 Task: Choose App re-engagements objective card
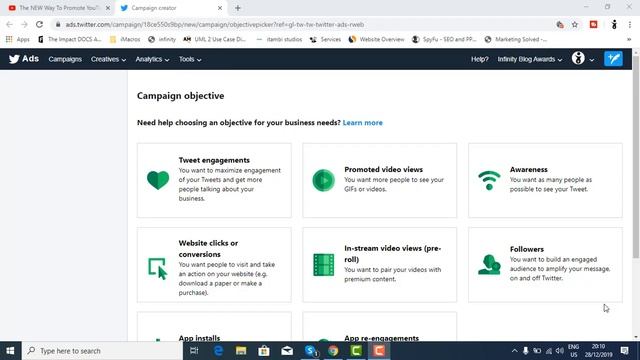[380, 327]
